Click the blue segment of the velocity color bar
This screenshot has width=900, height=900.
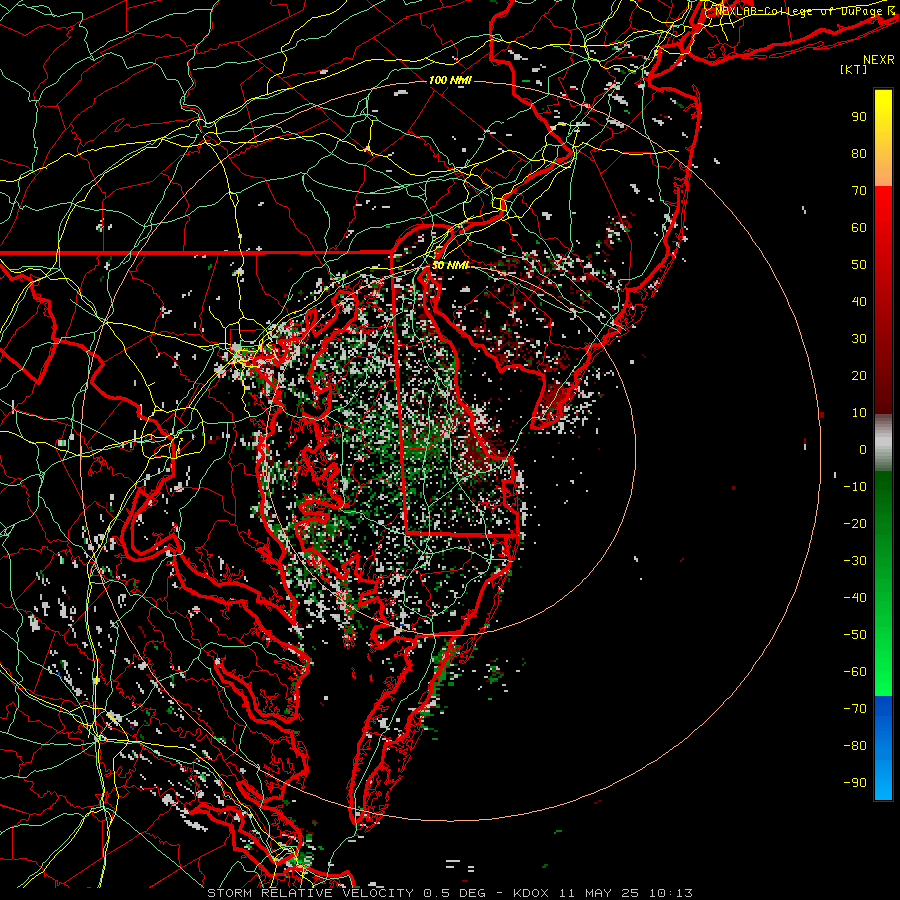(x=883, y=748)
